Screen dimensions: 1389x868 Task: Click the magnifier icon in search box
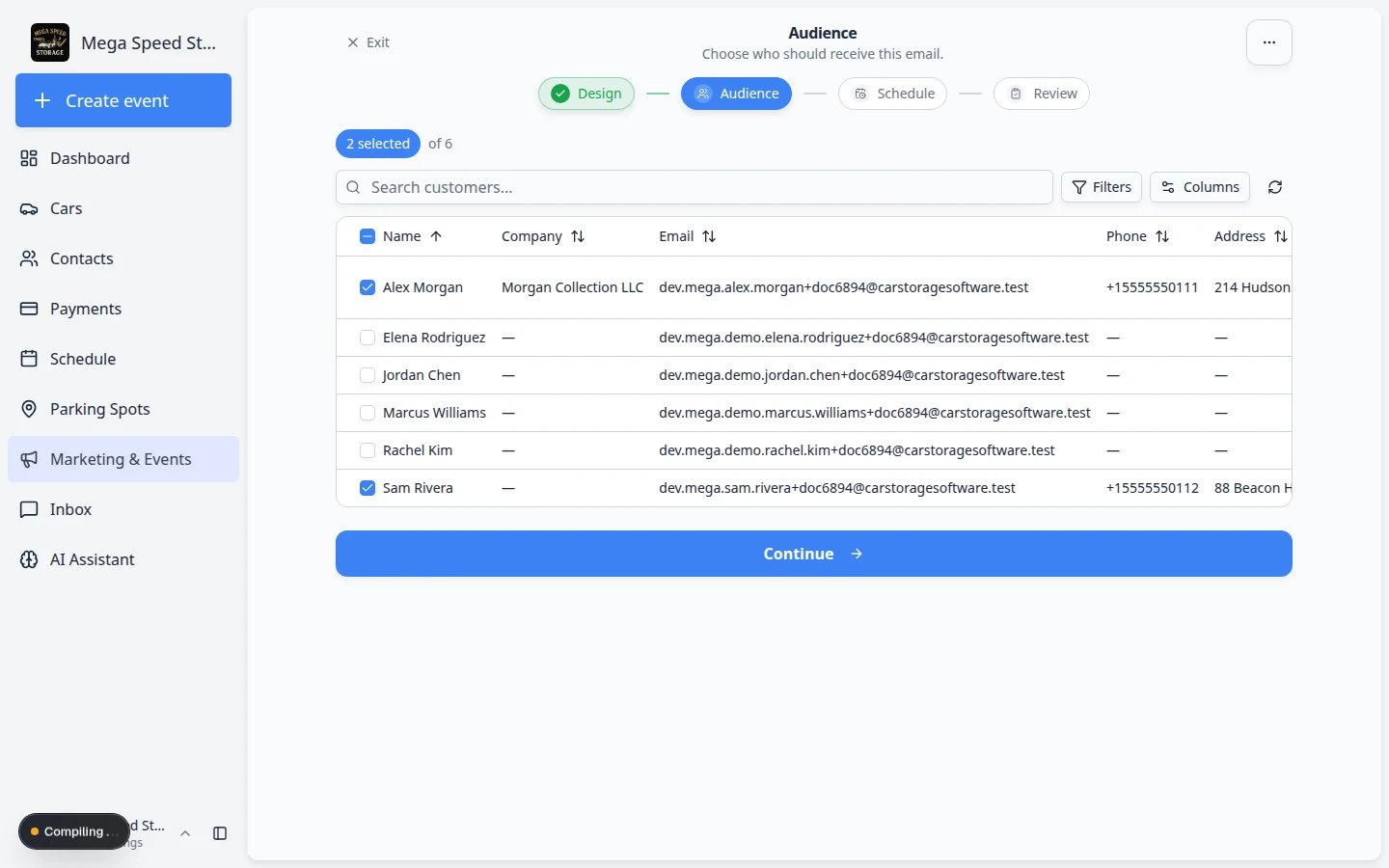point(353,187)
